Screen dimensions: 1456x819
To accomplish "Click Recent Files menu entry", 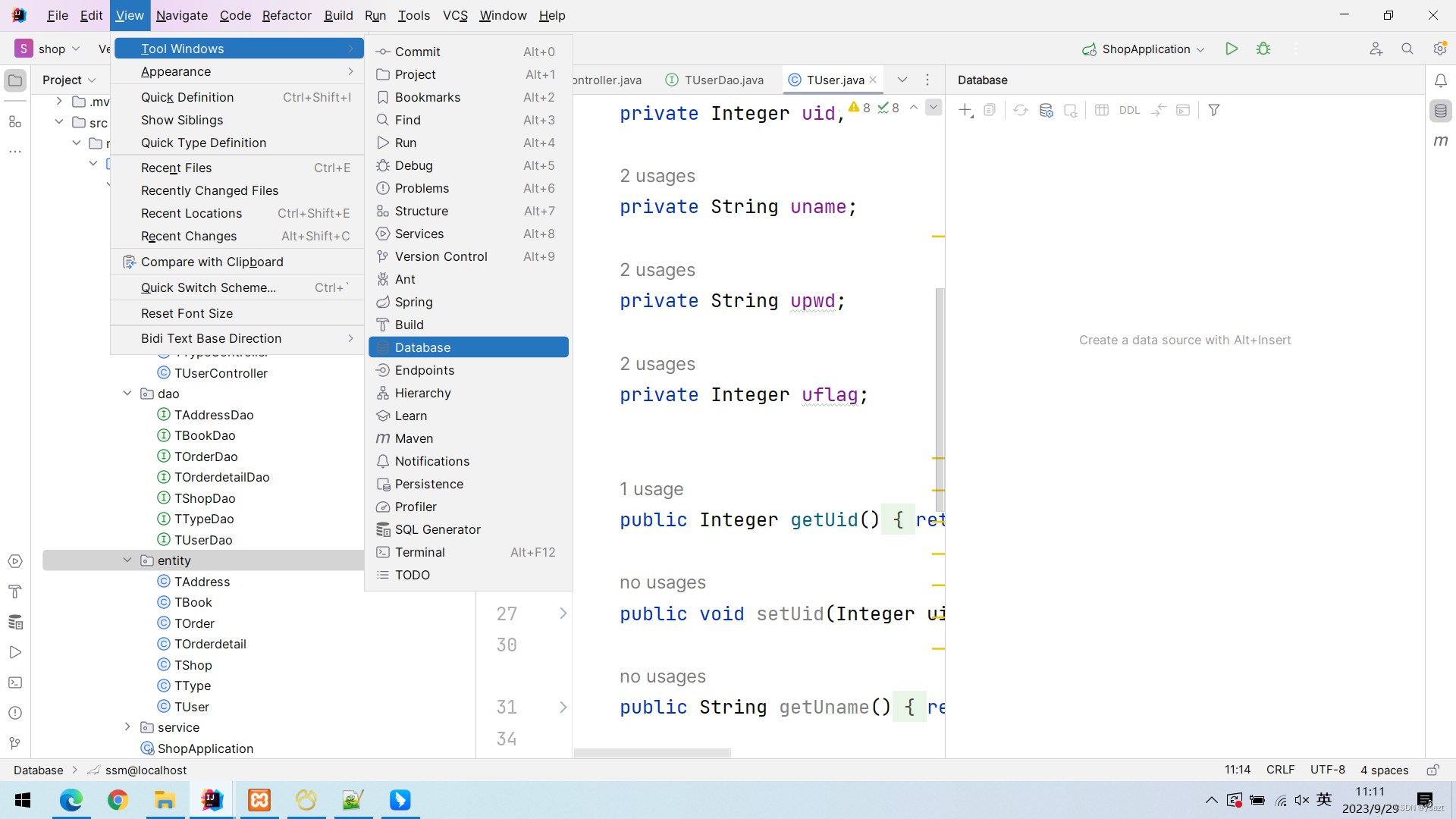I will (x=176, y=168).
